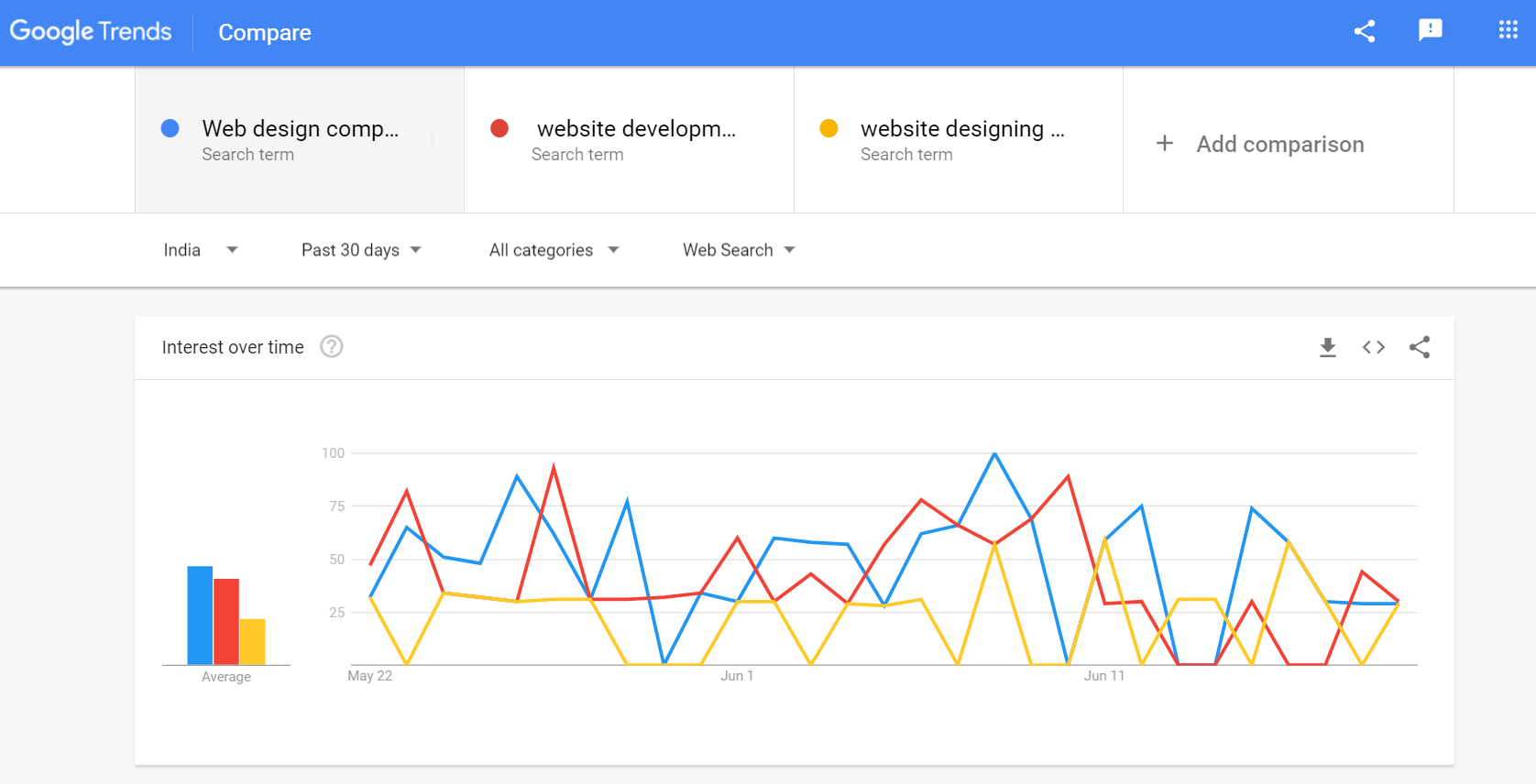Select the Web design comp... search term
The image size is (1536, 784).
[301, 139]
